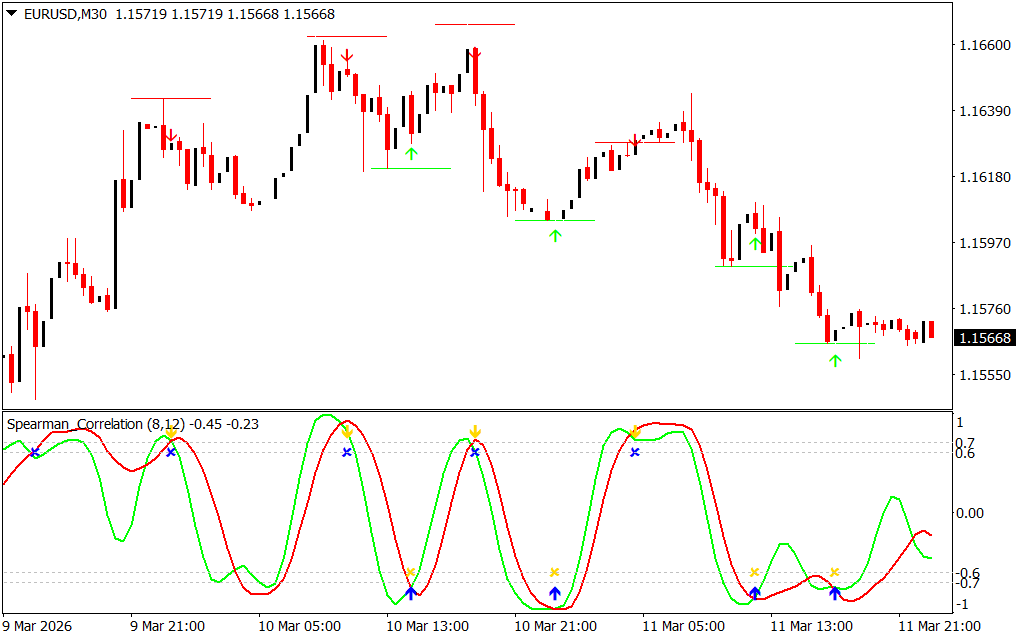Select the highest red resistance line on chart

pyautogui.click(x=475, y=24)
